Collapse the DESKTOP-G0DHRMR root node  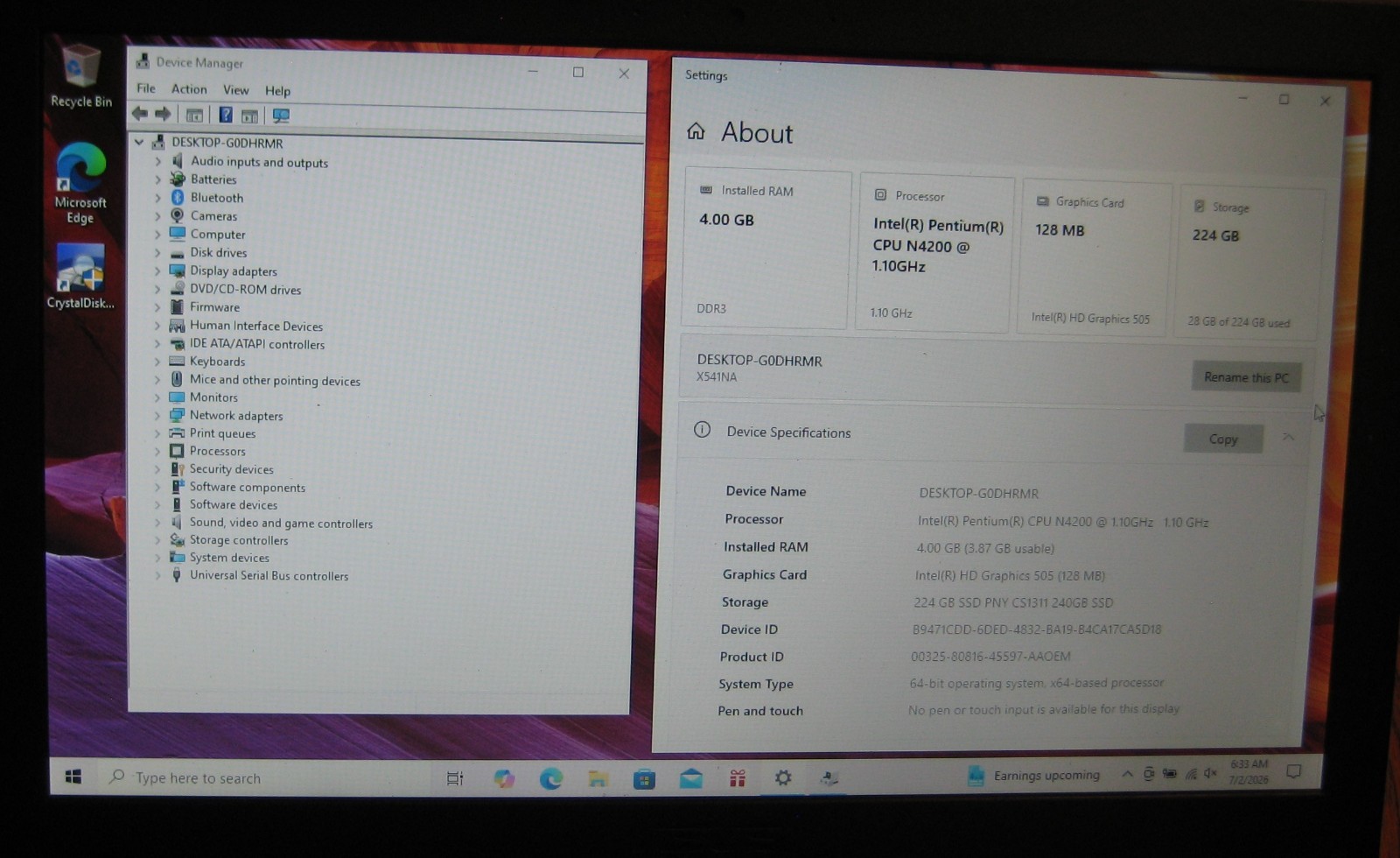pyautogui.click(x=139, y=142)
